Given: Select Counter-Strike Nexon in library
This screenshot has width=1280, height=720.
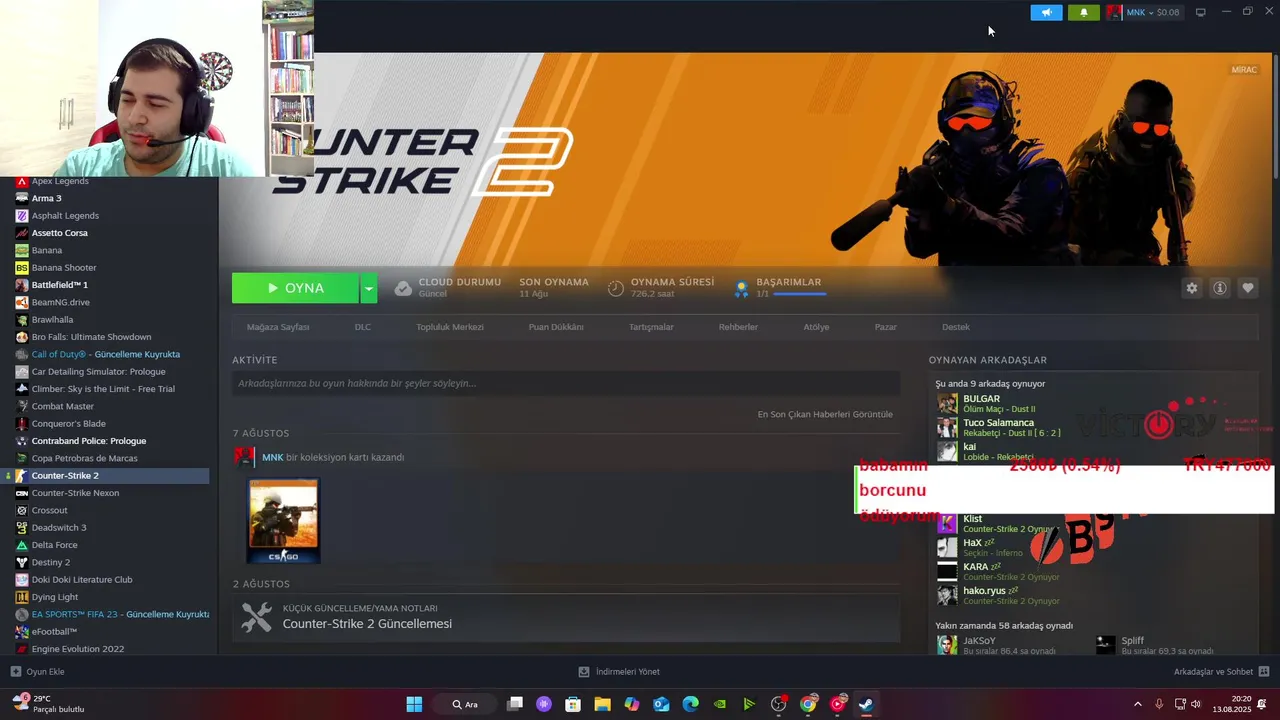Looking at the screenshot, I should pos(75,493).
